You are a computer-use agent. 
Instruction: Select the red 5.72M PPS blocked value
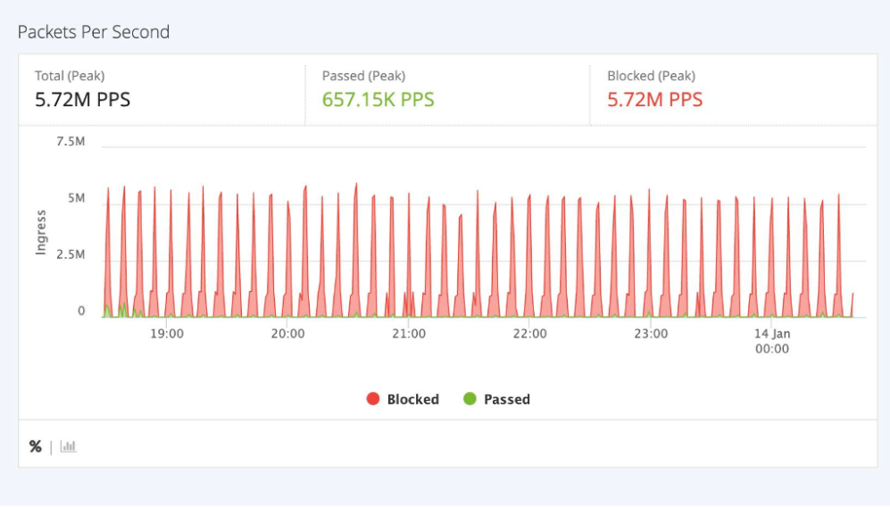(655, 100)
